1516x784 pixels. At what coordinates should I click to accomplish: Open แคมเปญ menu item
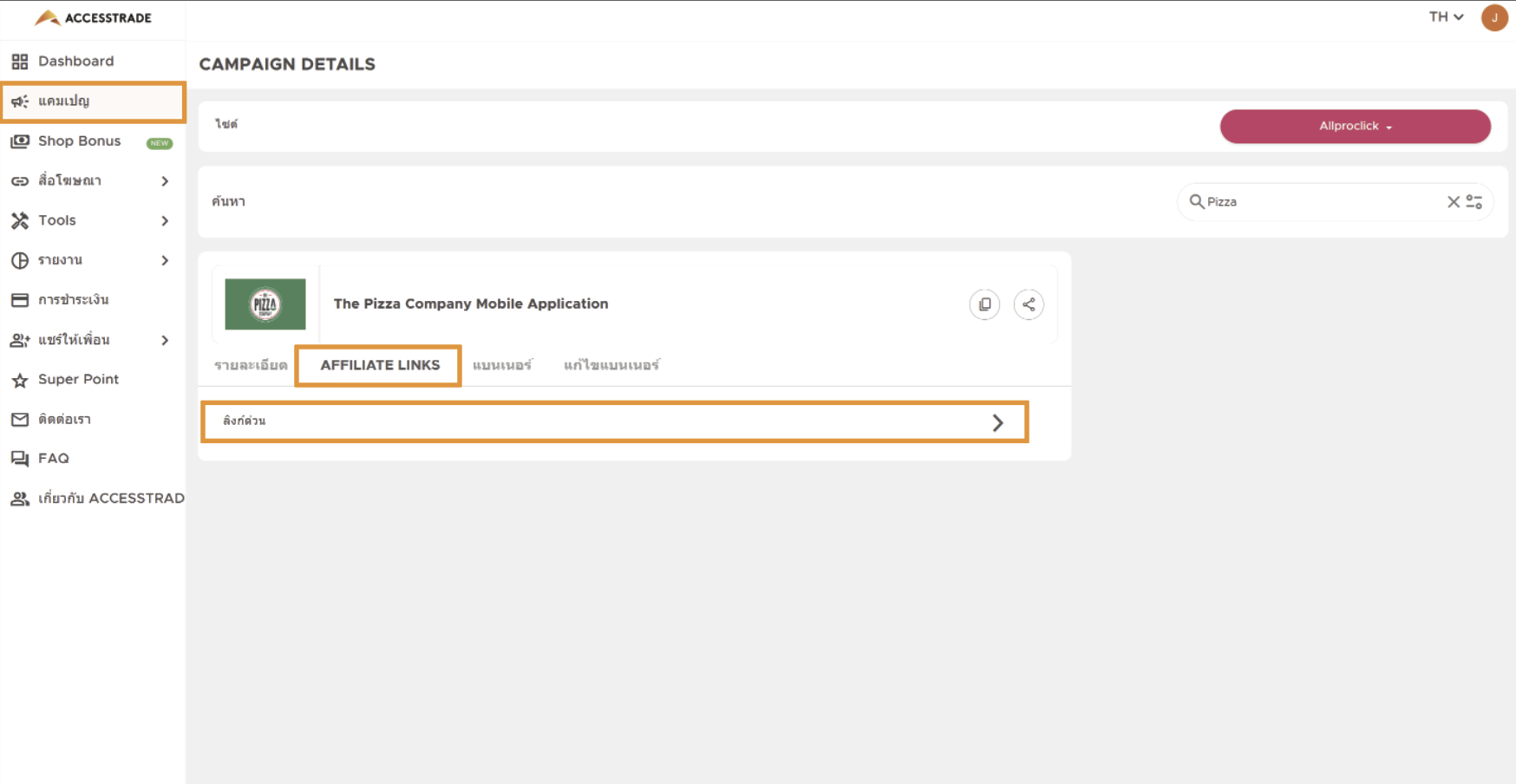(93, 101)
